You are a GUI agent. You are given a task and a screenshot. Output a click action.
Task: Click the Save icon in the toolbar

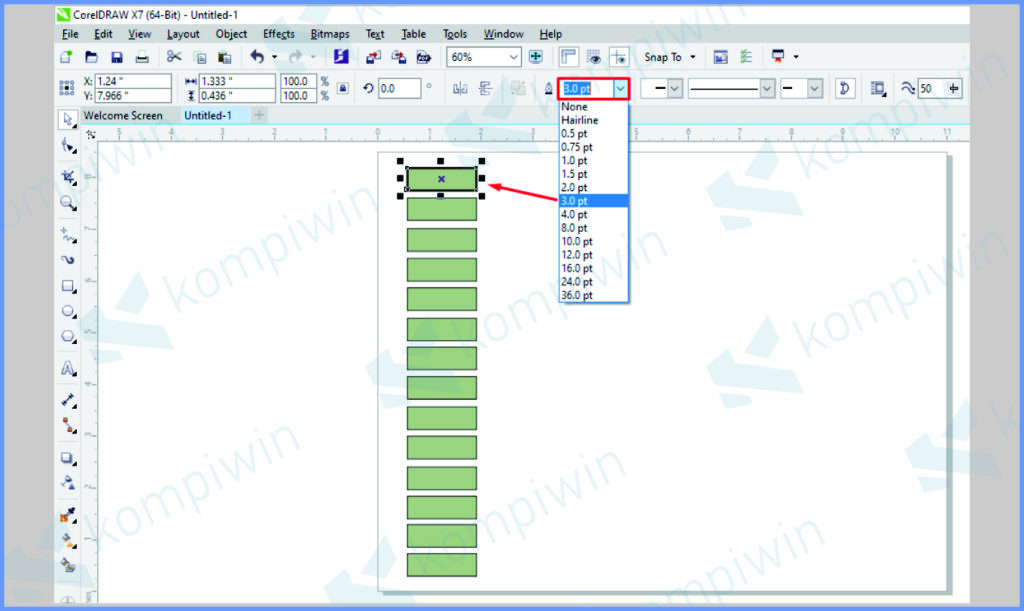coord(117,57)
